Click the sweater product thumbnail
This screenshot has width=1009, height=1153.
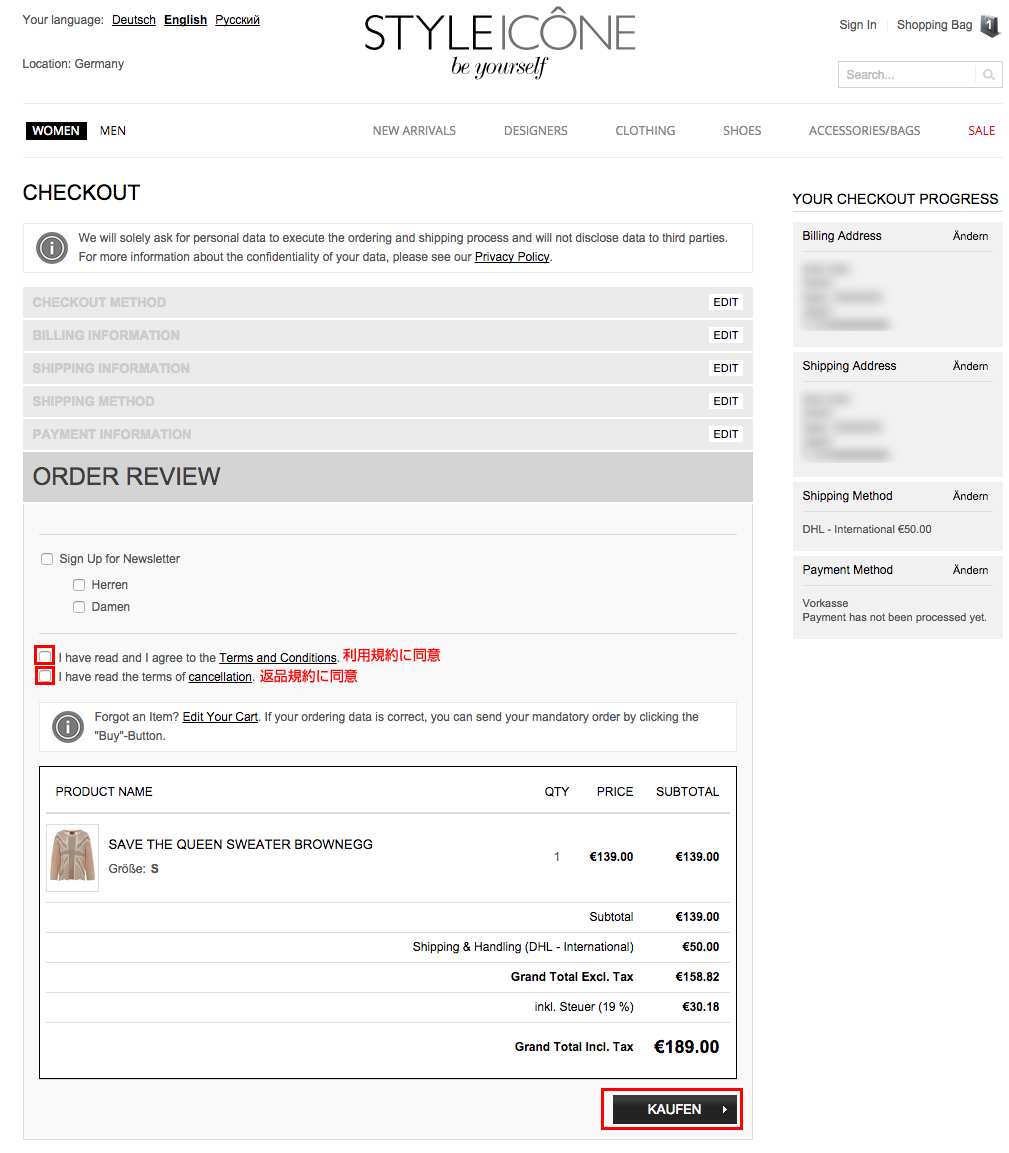coord(72,857)
